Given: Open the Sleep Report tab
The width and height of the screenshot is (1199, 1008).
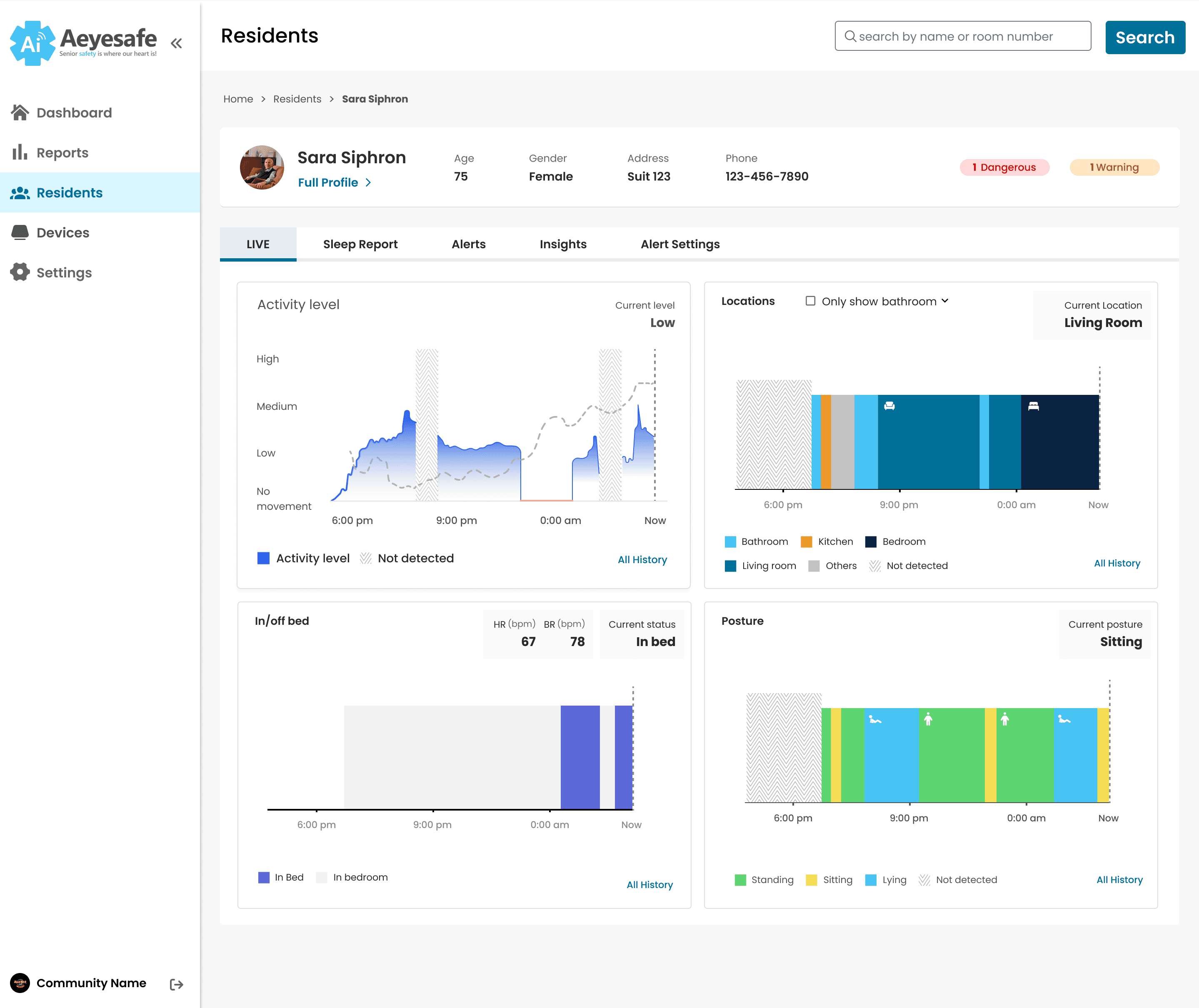Looking at the screenshot, I should [360, 244].
